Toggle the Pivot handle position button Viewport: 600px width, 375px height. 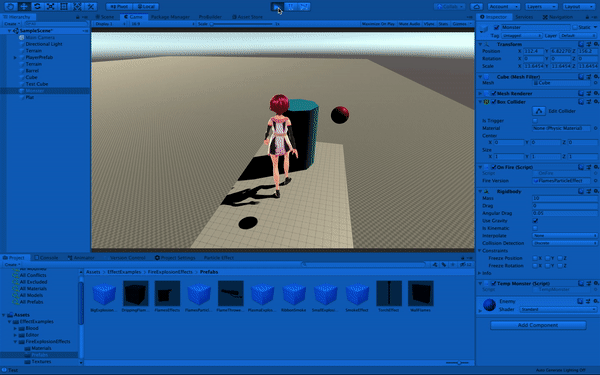pyautogui.click(x=119, y=7)
